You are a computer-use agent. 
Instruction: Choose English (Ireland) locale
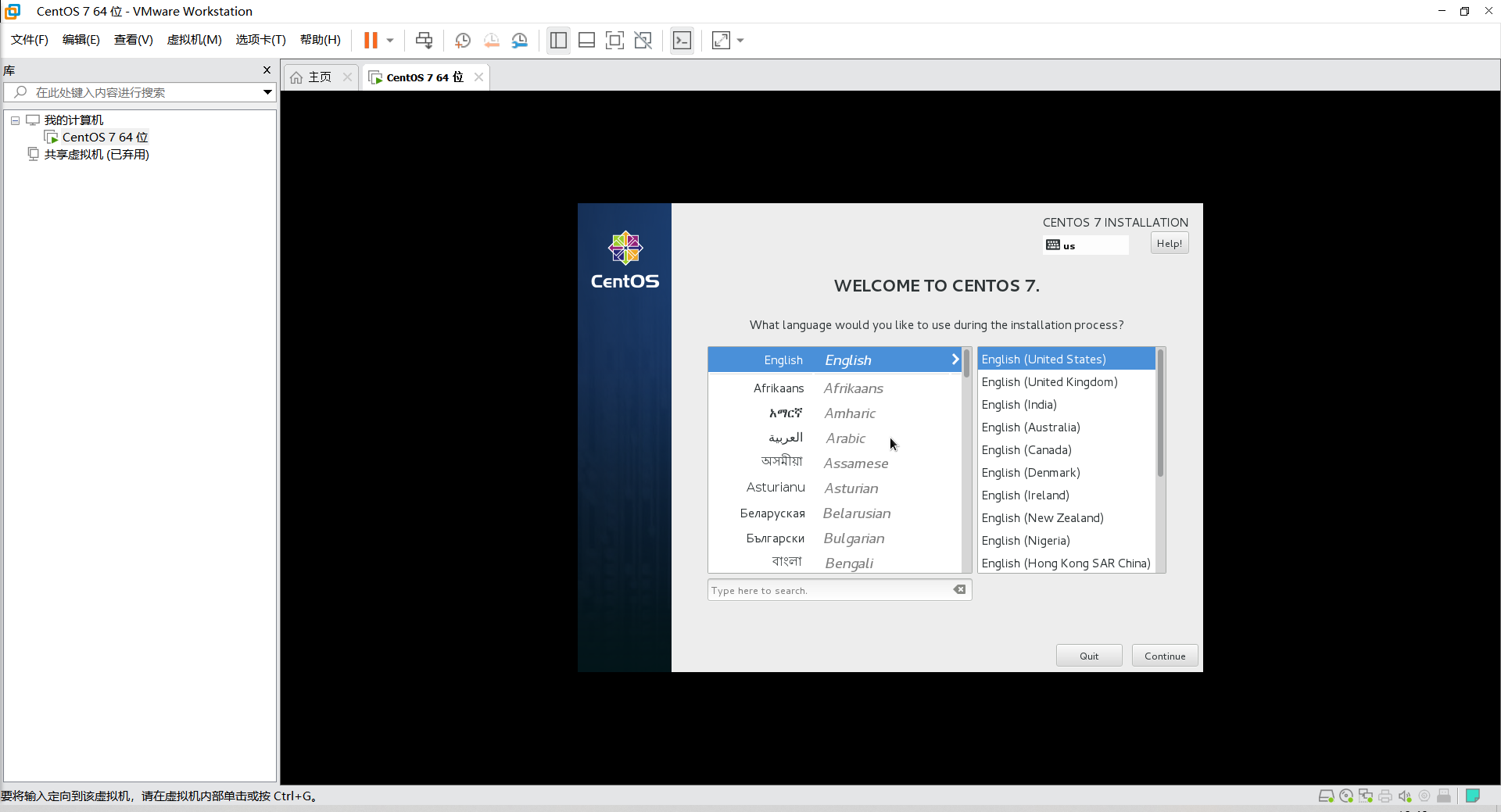pyautogui.click(x=1066, y=495)
